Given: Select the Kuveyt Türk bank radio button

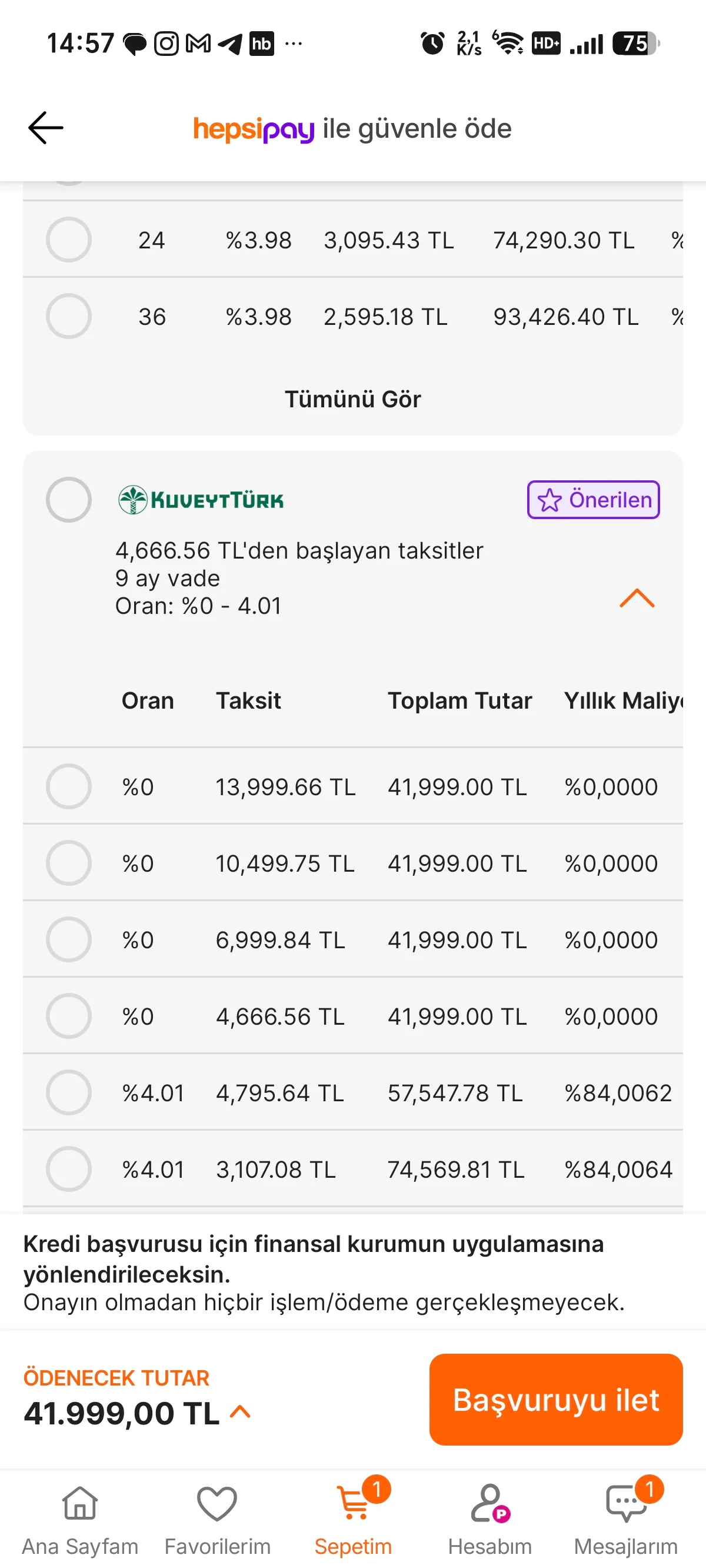Looking at the screenshot, I should tap(69, 500).
